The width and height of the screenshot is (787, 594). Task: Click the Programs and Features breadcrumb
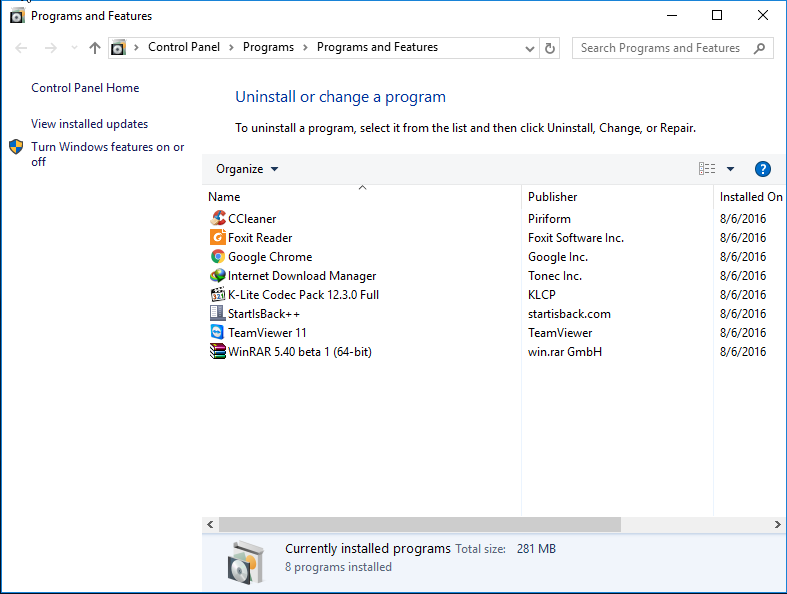(x=377, y=47)
